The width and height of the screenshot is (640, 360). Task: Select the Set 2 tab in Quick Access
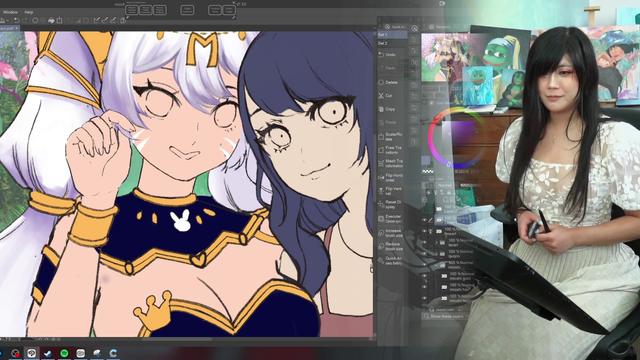[392, 43]
